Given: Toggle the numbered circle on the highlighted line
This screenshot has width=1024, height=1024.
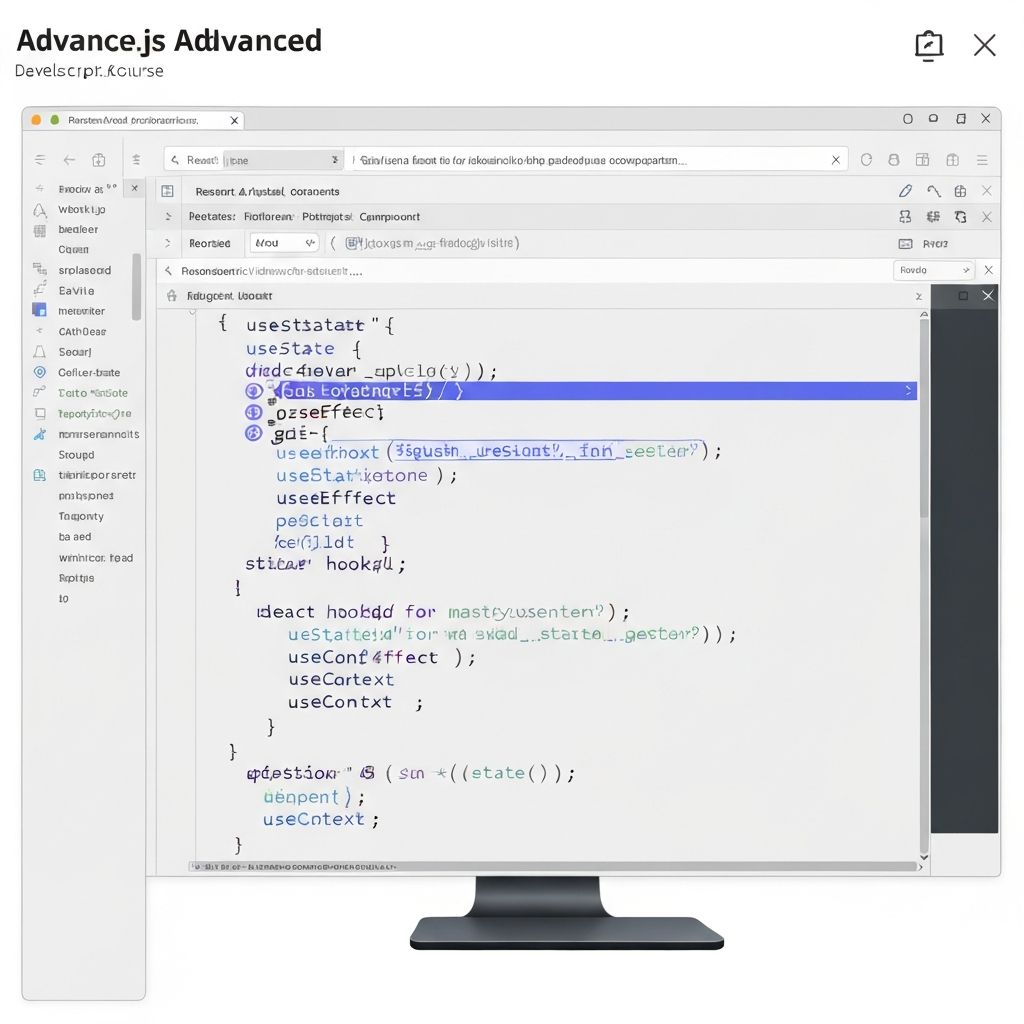Looking at the screenshot, I should coord(252,391).
